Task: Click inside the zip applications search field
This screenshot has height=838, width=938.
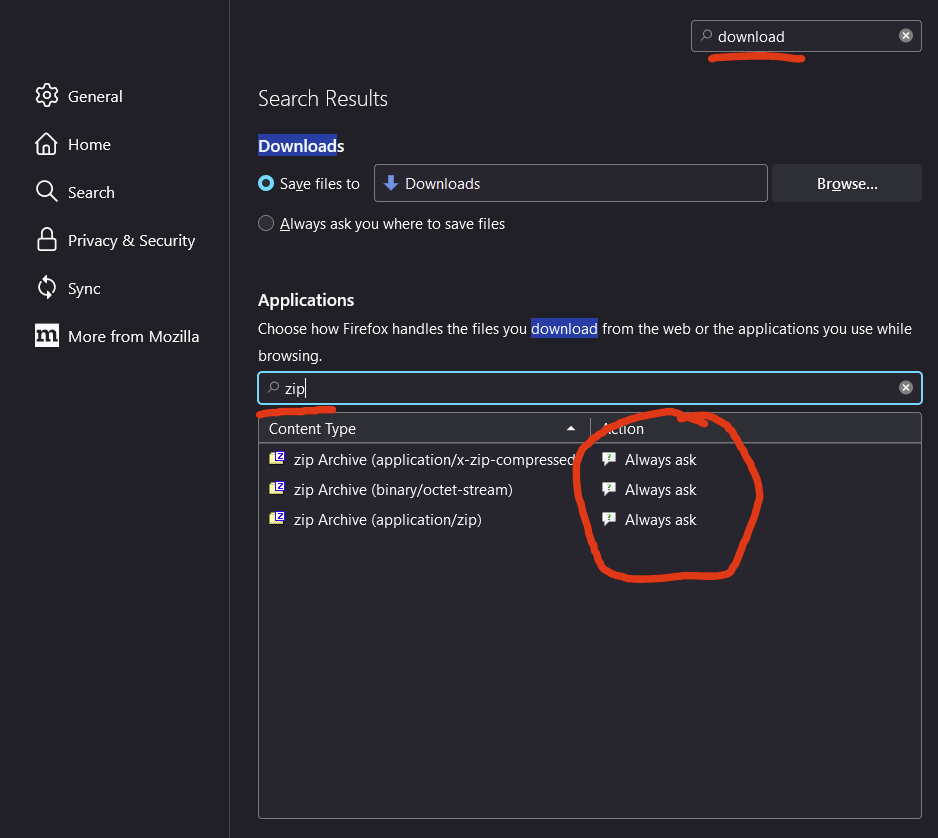Action: pyautogui.click(x=500, y=388)
